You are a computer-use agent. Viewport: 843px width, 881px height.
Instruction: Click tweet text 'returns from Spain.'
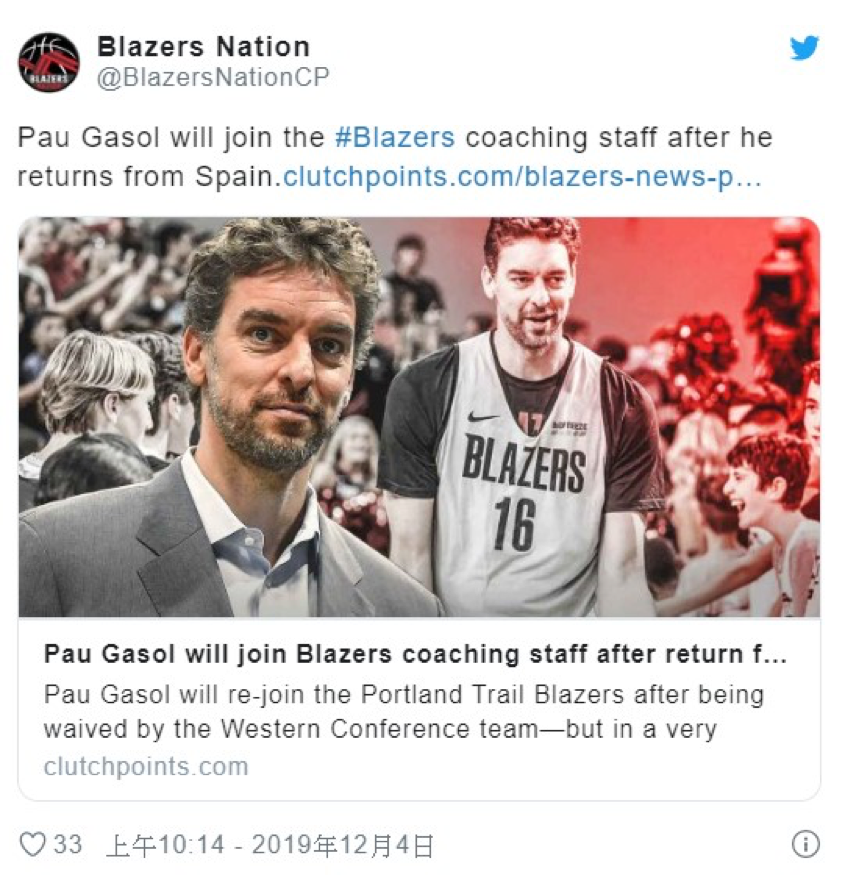pos(150,177)
